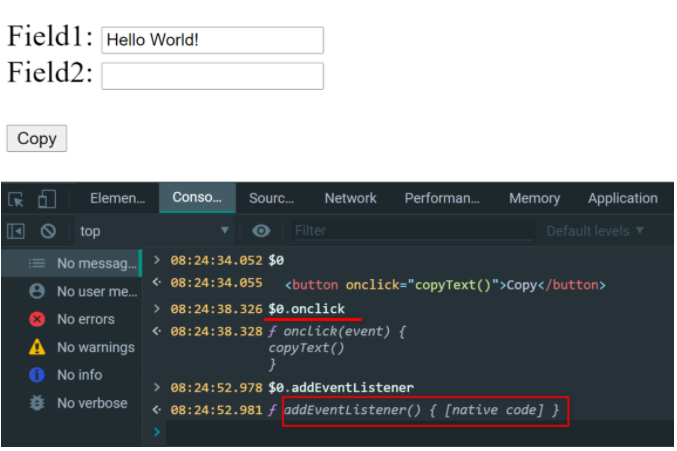This screenshot has width=677, height=451.
Task: Clear the console output
Action: click(47, 231)
